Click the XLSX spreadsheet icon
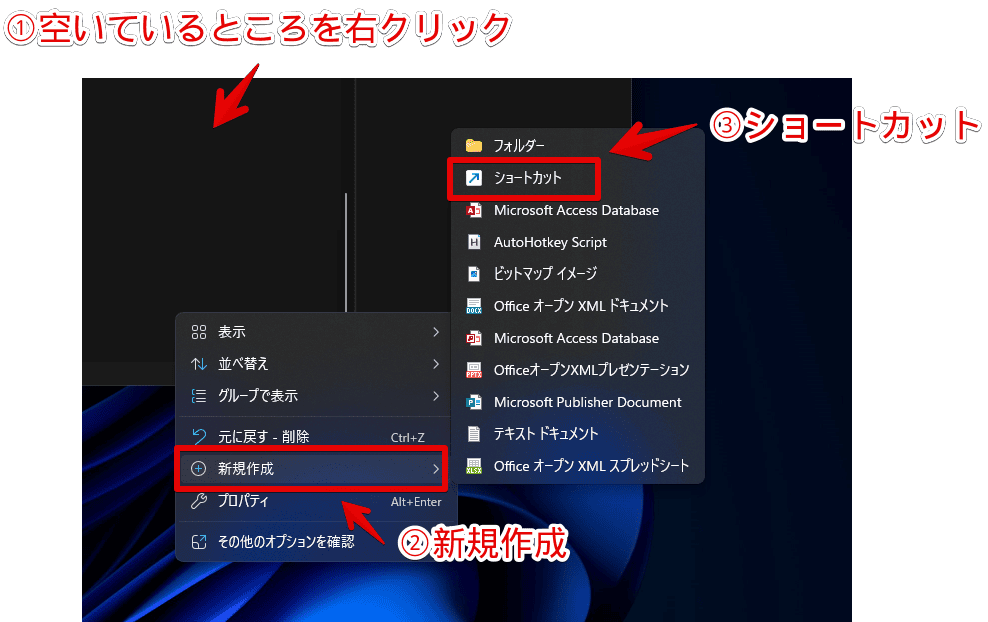988x622 pixels. (474, 466)
